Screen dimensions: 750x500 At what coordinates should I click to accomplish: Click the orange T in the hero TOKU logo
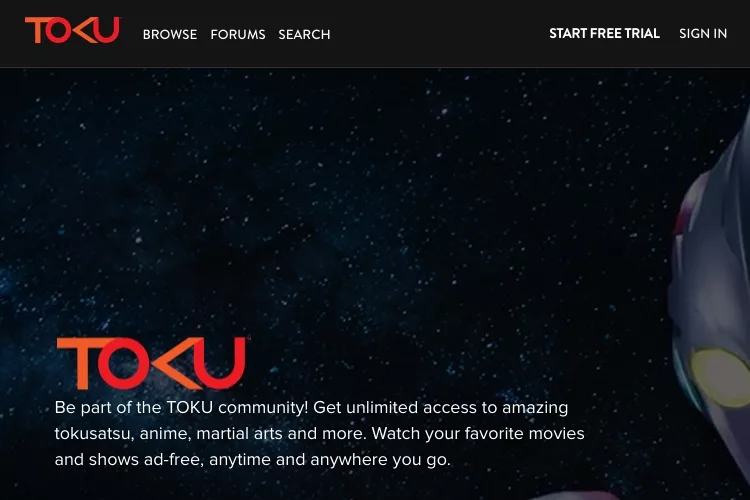tap(79, 363)
